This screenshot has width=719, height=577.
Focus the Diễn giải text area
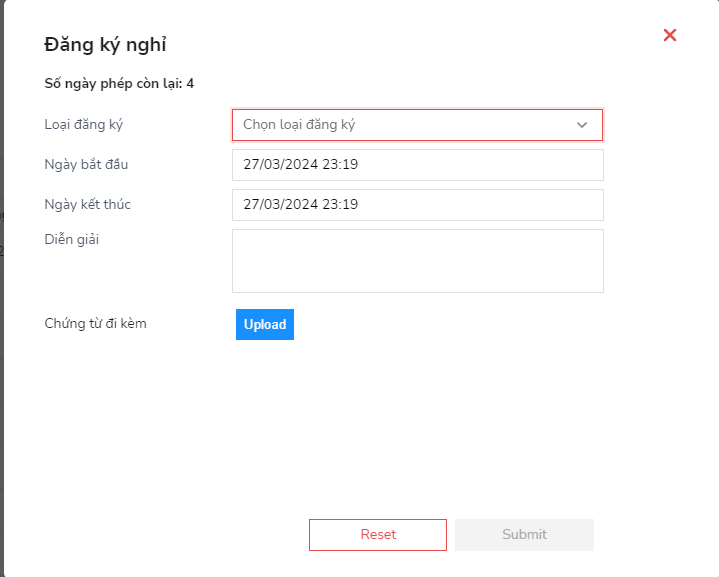[x=417, y=261]
